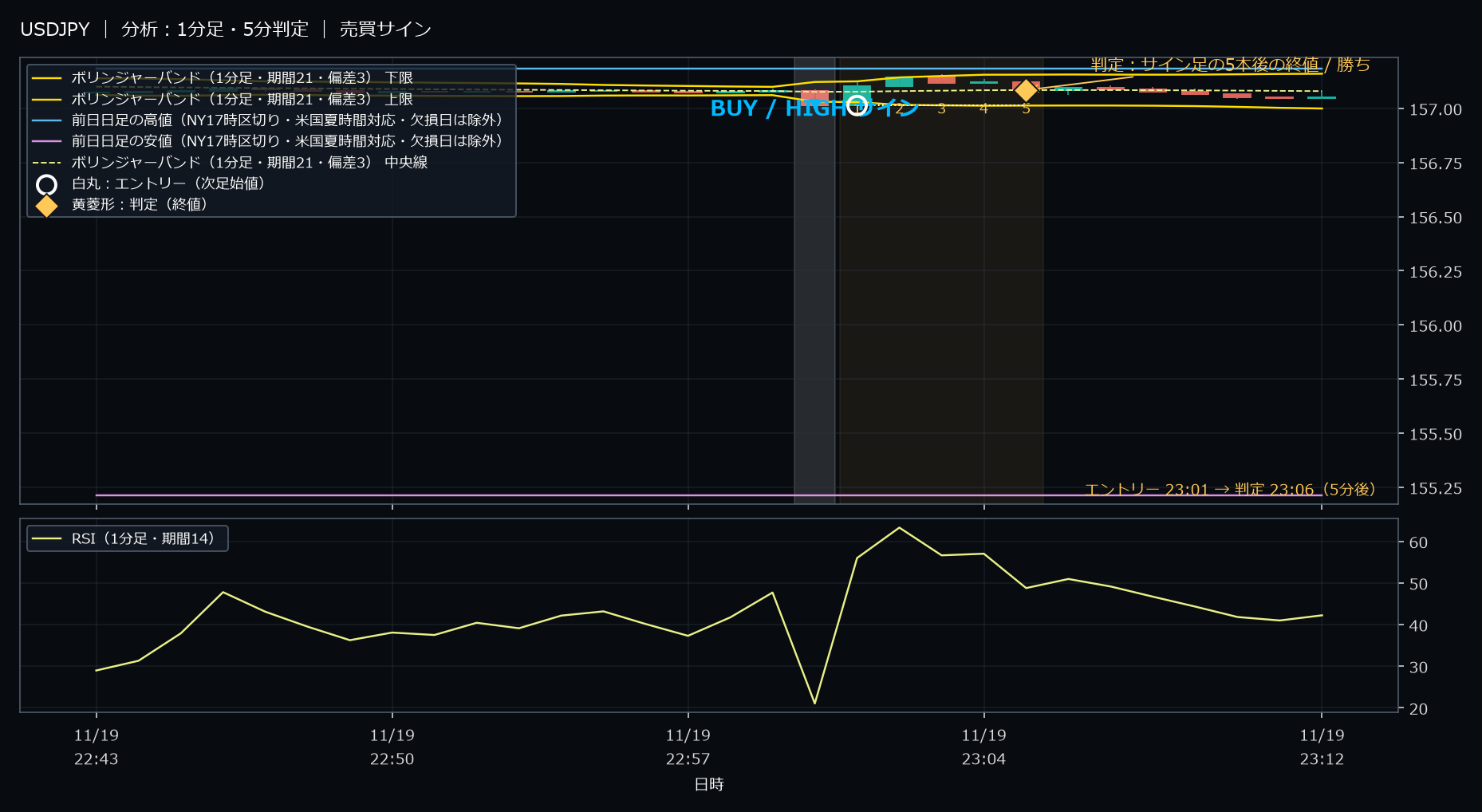Image resolution: width=1482 pixels, height=812 pixels.
Task: Click the 156.50 price axis label
Action: click(x=1435, y=218)
